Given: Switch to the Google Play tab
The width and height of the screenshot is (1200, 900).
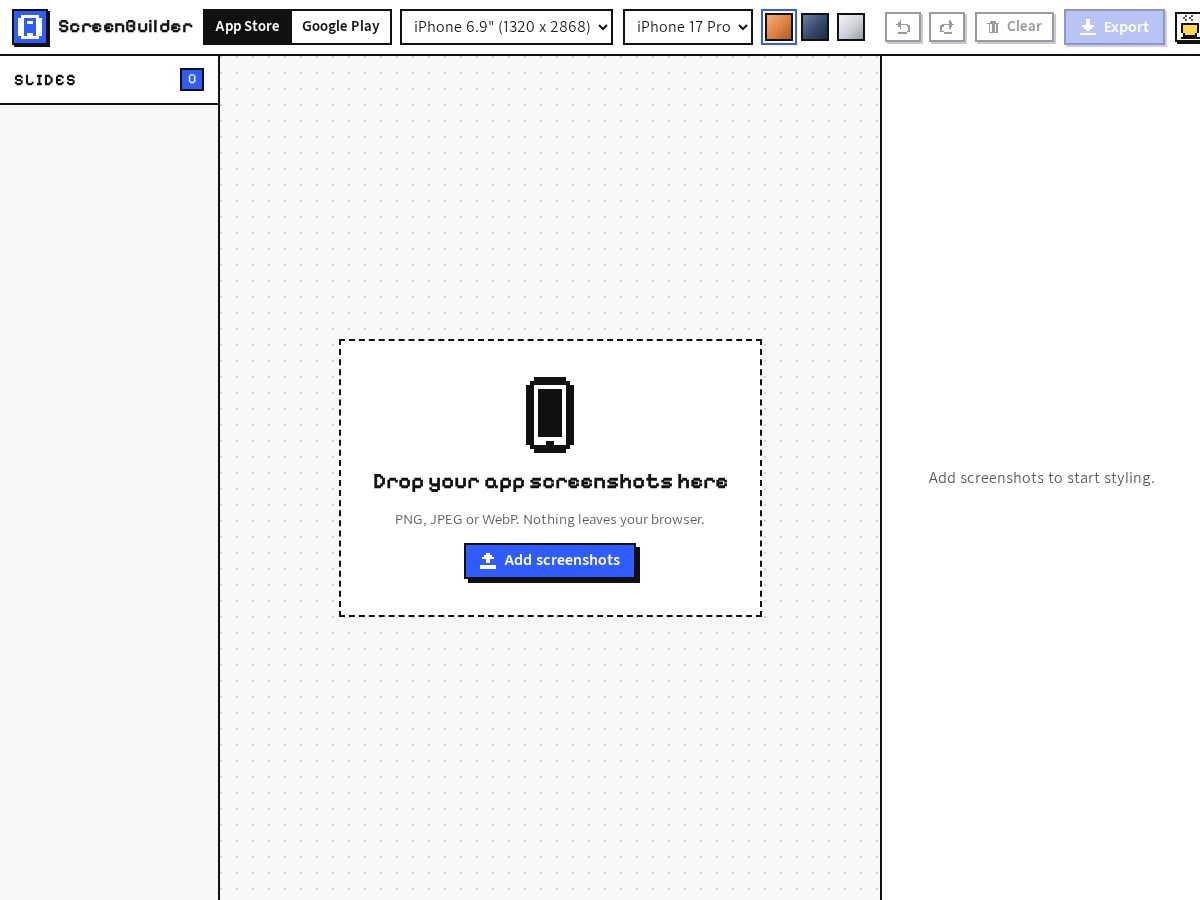Looking at the screenshot, I should (x=341, y=27).
